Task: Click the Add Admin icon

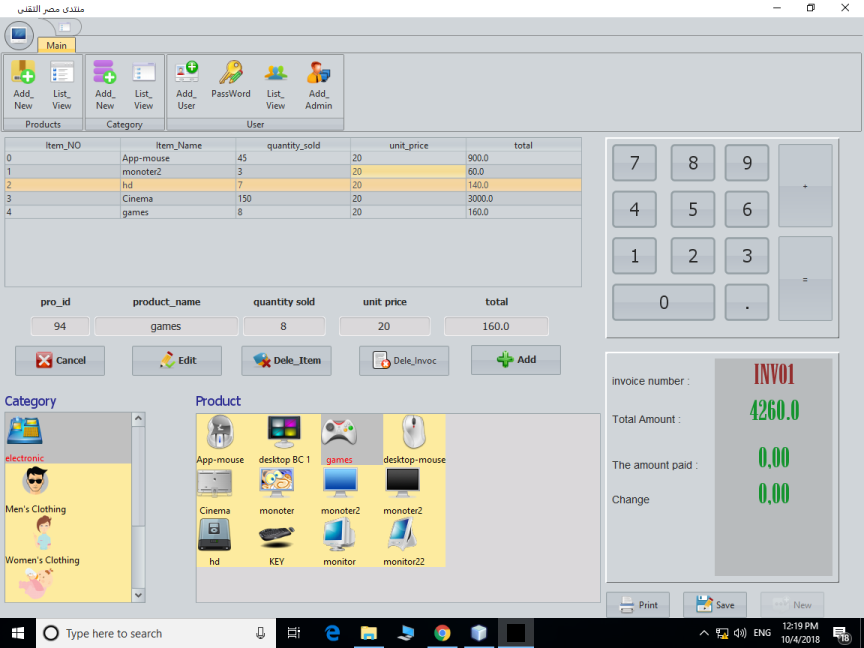Action: [318, 85]
